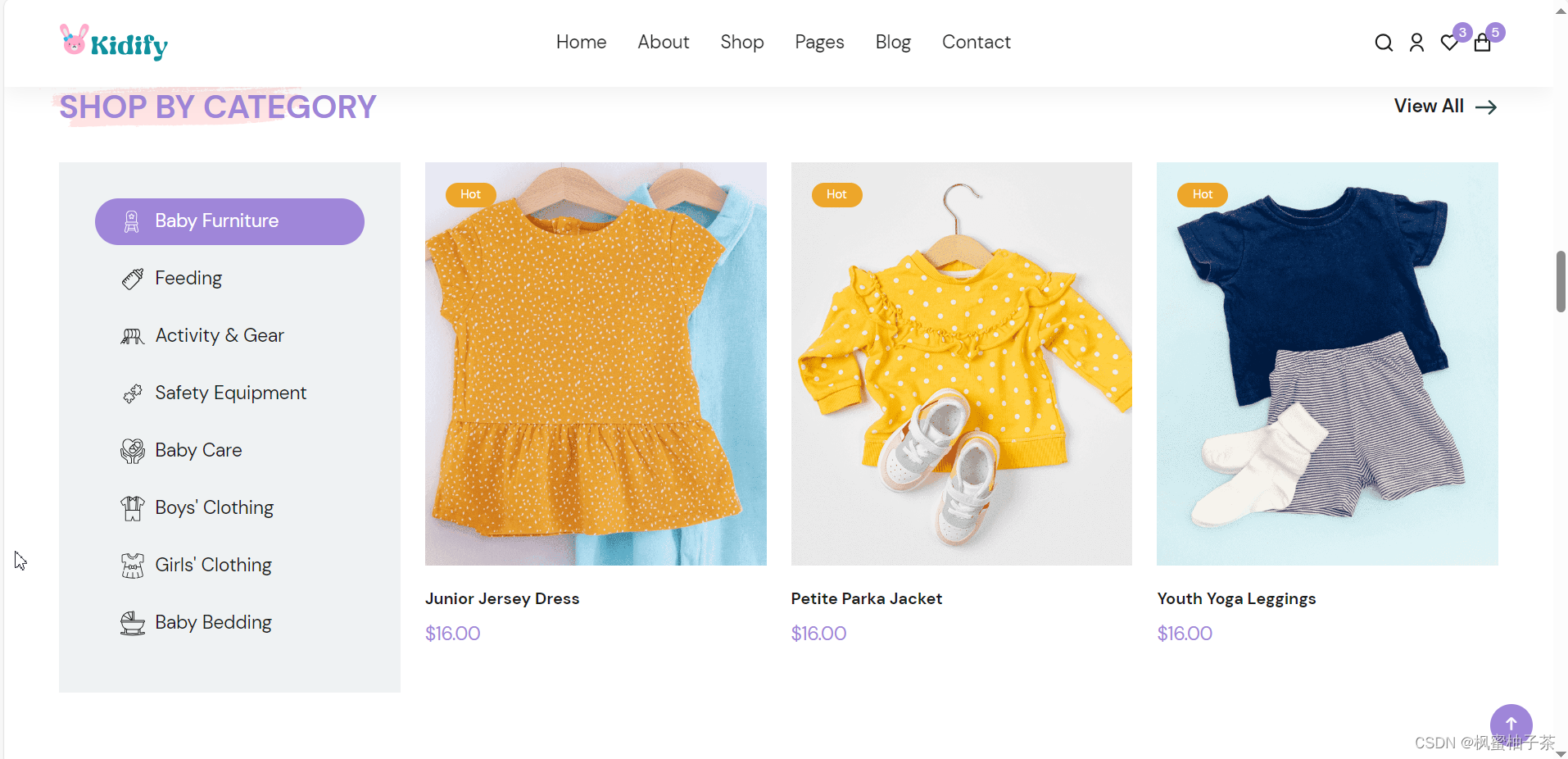Select the Boys' Clothing category
Image resolution: width=1568 pixels, height=759 pixels.
(214, 508)
